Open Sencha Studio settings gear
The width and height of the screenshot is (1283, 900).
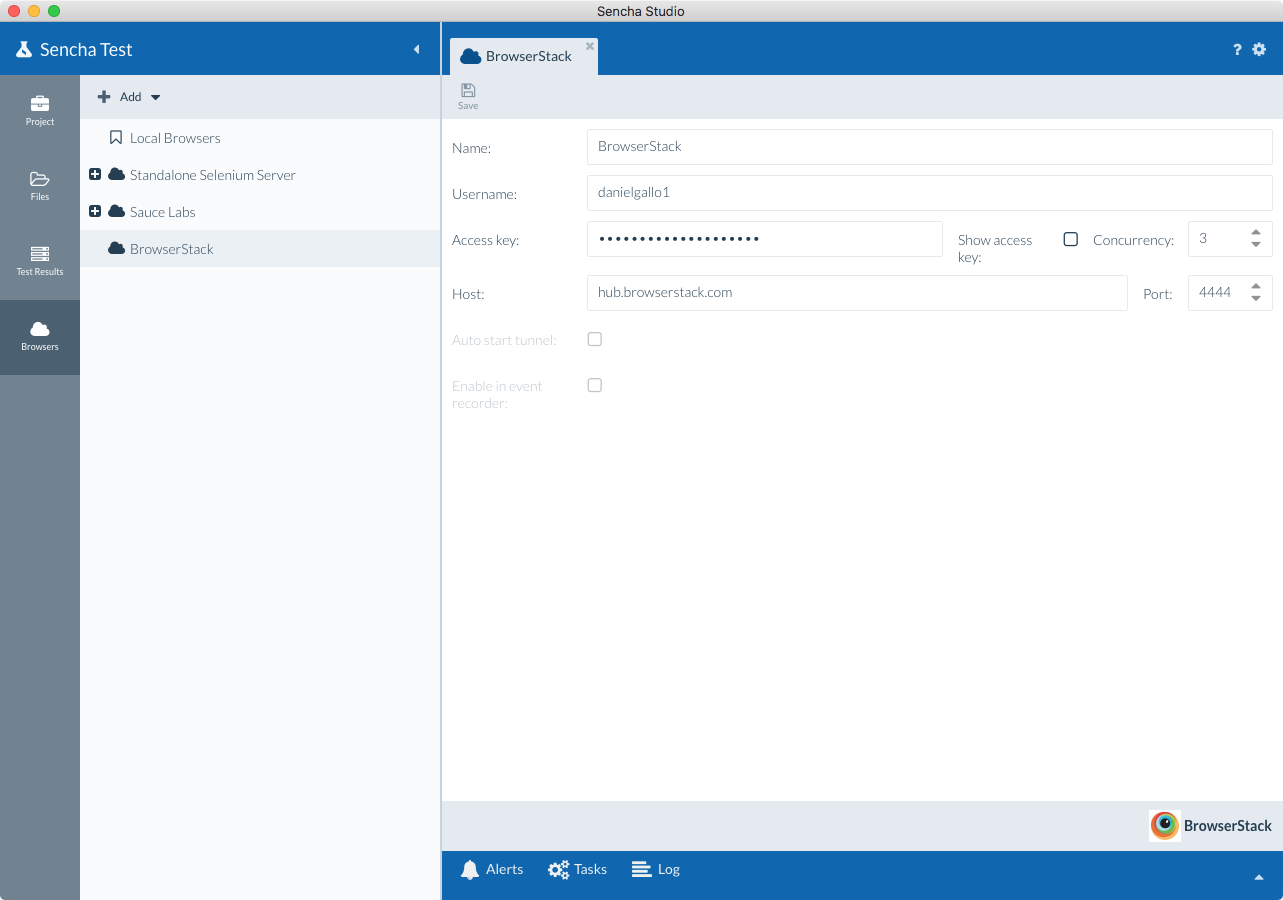click(1258, 48)
